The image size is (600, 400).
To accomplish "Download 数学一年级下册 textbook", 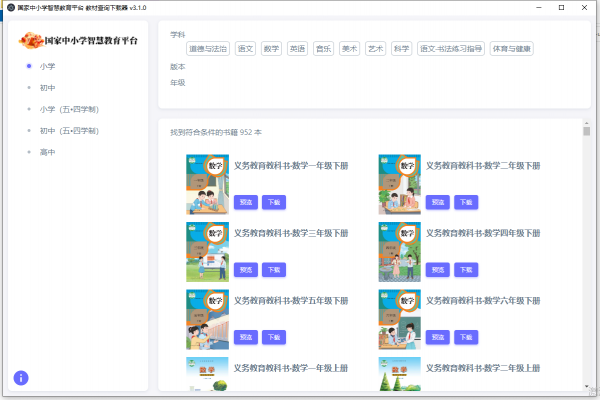I will tap(274, 202).
